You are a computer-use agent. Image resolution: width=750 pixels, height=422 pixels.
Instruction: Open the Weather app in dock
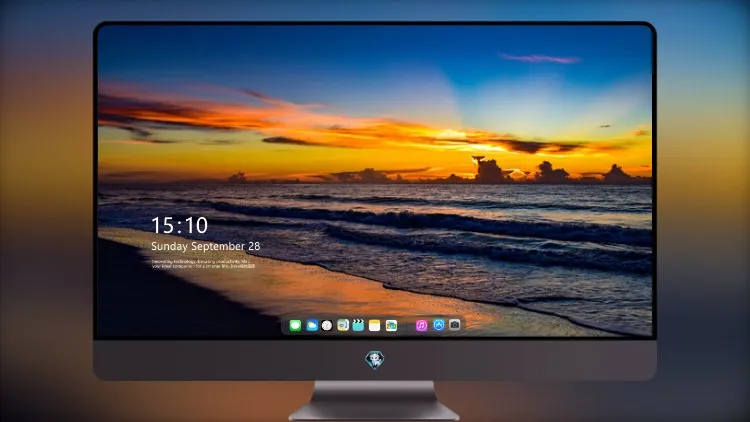[x=312, y=325]
